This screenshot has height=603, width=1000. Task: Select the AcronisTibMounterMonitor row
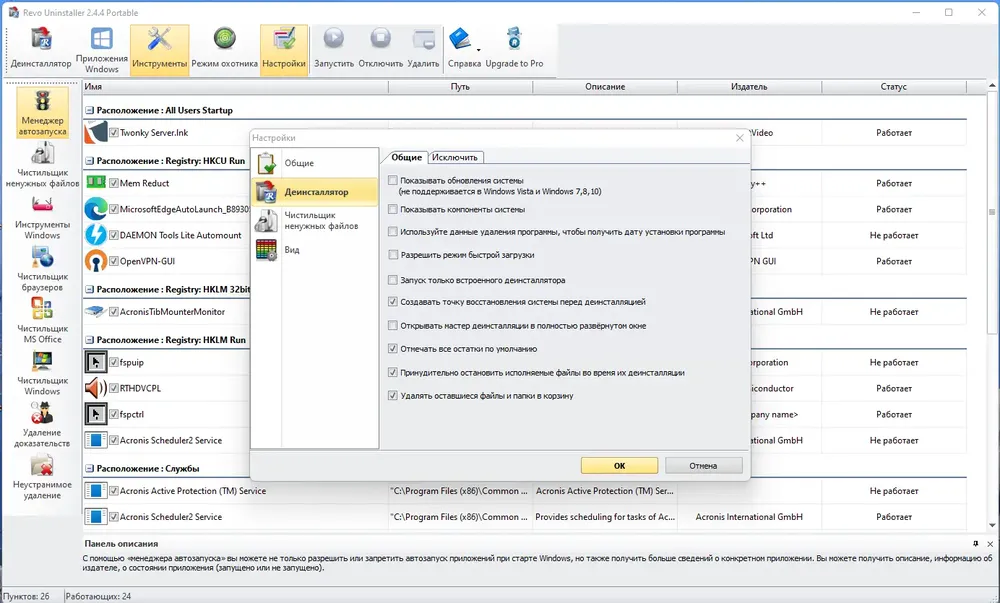point(525,312)
